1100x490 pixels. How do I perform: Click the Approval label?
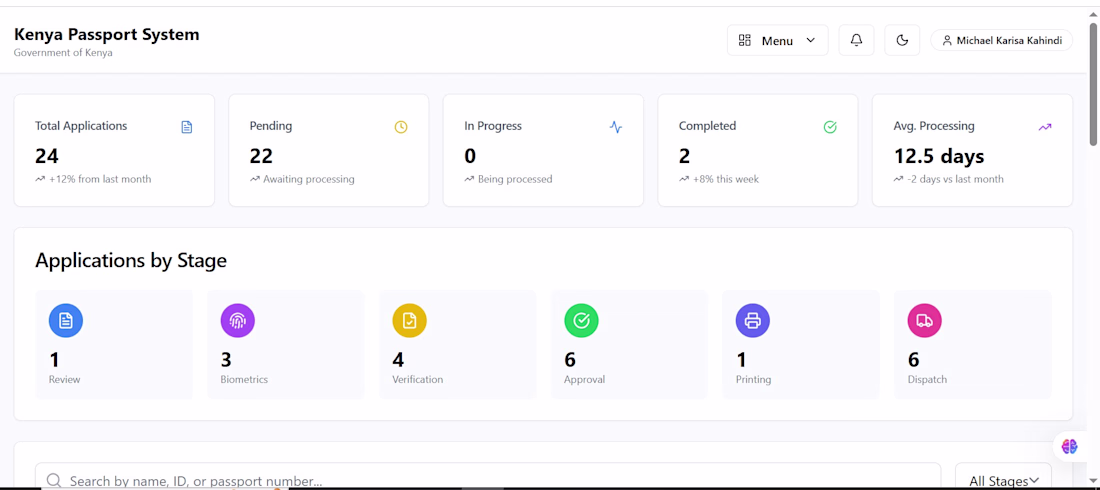tap(584, 379)
